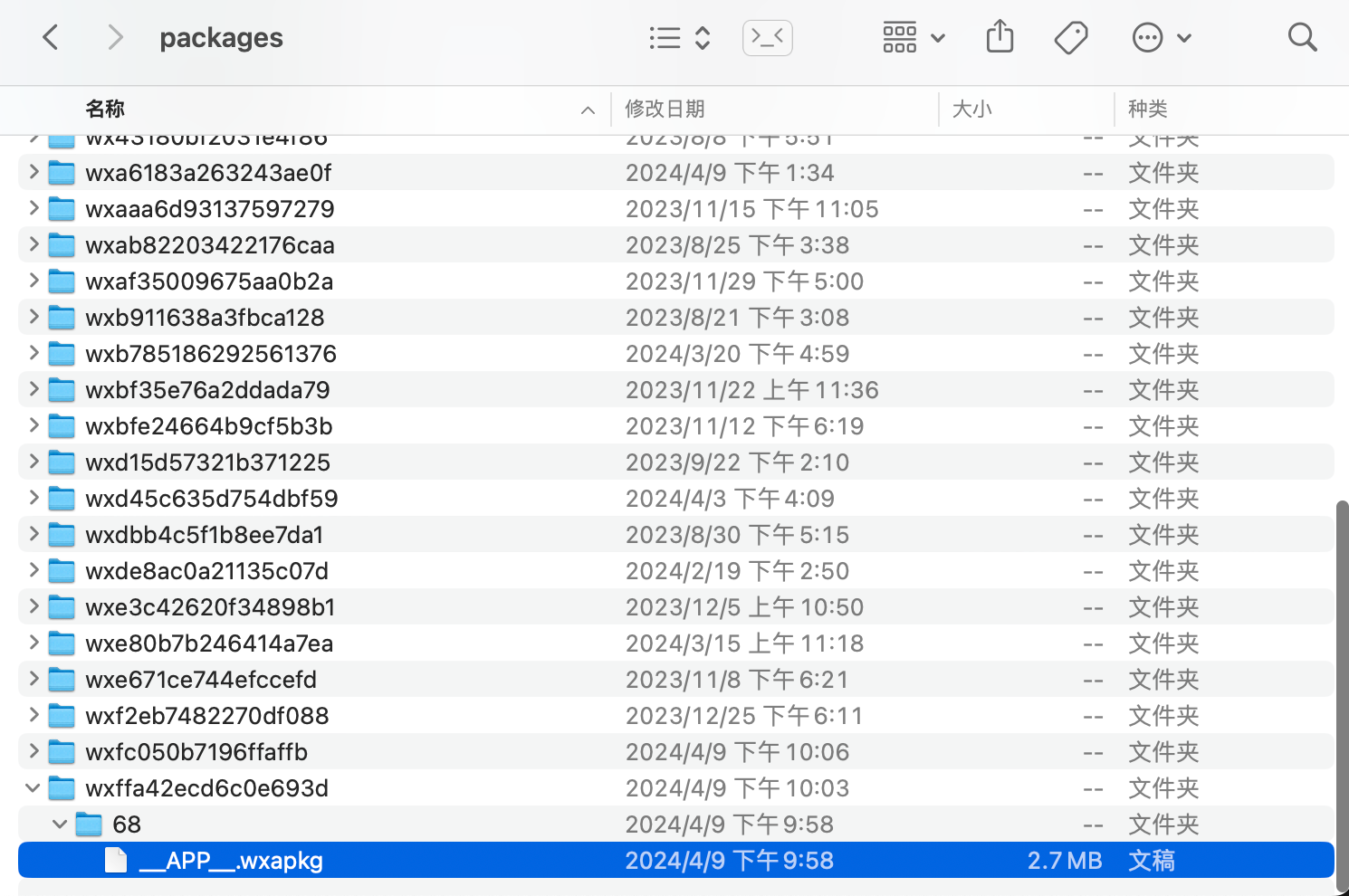Go forward with the right chevron
This screenshot has width=1349, height=896.
(115, 38)
